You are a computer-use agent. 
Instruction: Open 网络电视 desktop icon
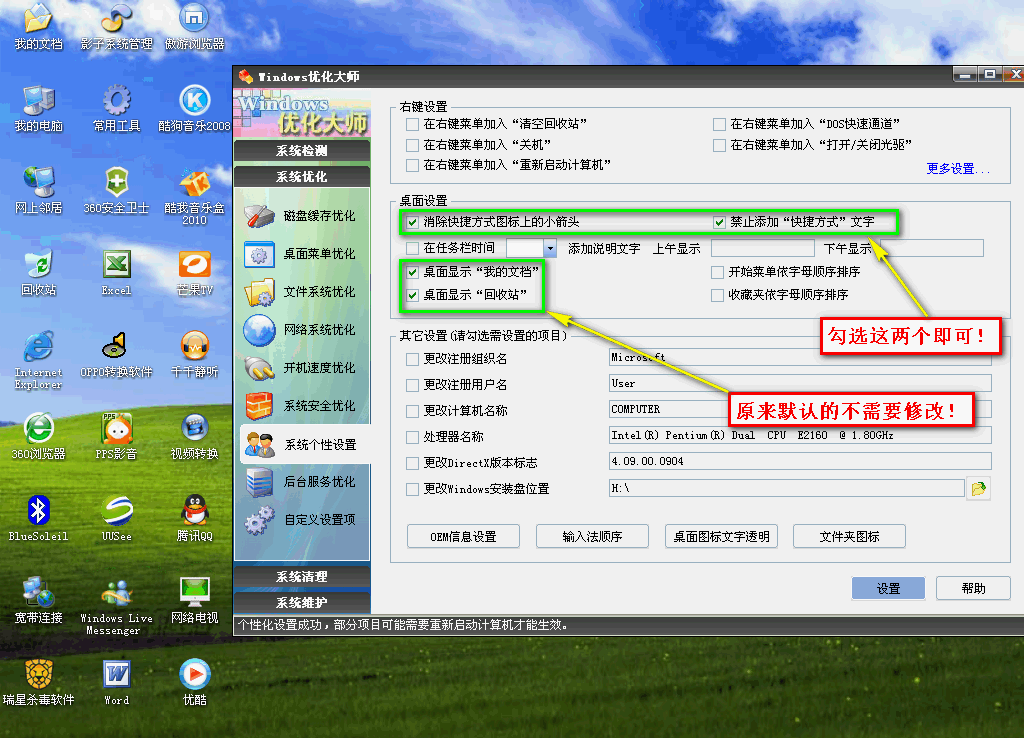pyautogui.click(x=195, y=600)
